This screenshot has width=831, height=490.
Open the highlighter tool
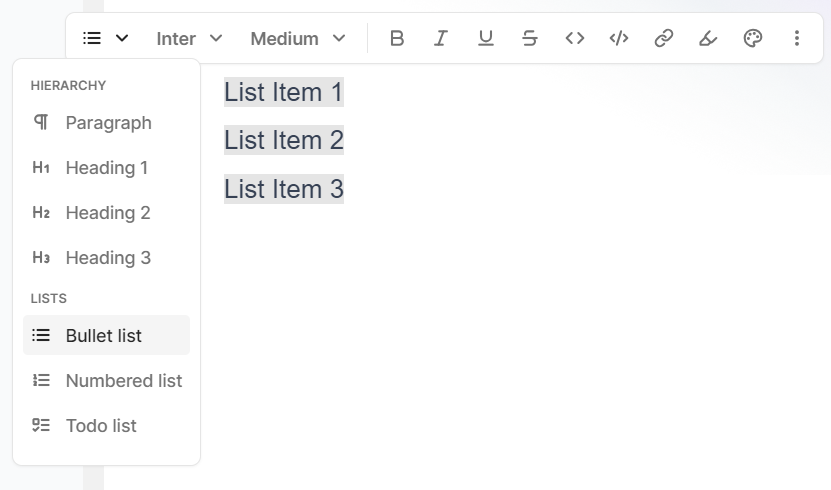(708, 38)
